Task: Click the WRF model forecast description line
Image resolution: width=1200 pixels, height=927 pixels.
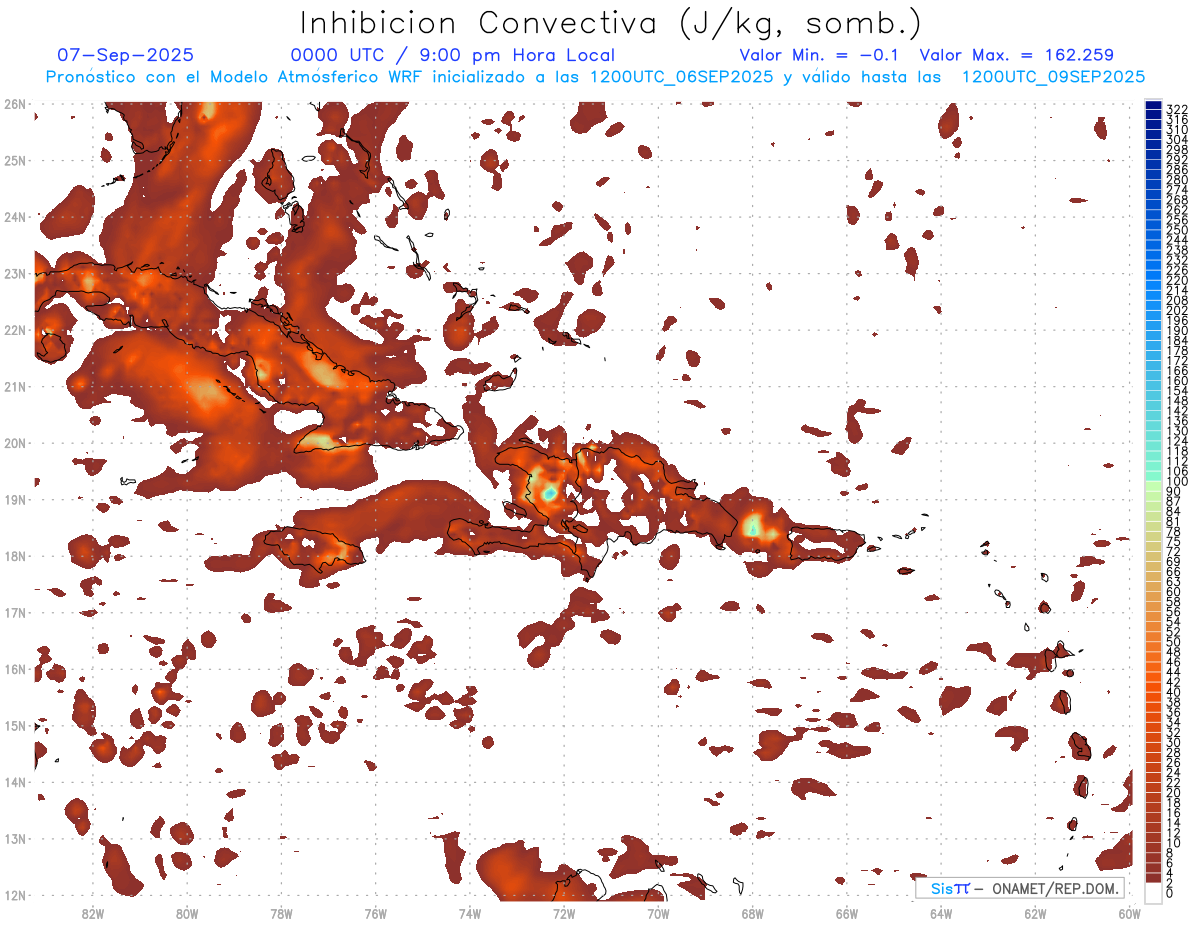Action: pos(595,77)
